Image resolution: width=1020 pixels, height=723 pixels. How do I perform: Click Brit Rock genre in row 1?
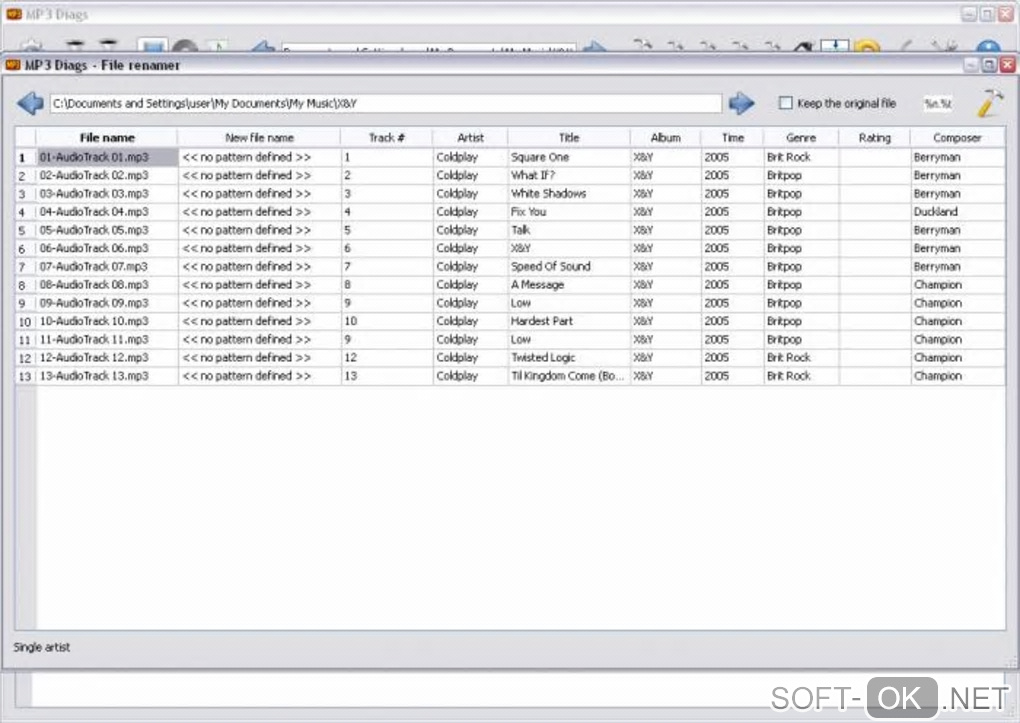801,157
